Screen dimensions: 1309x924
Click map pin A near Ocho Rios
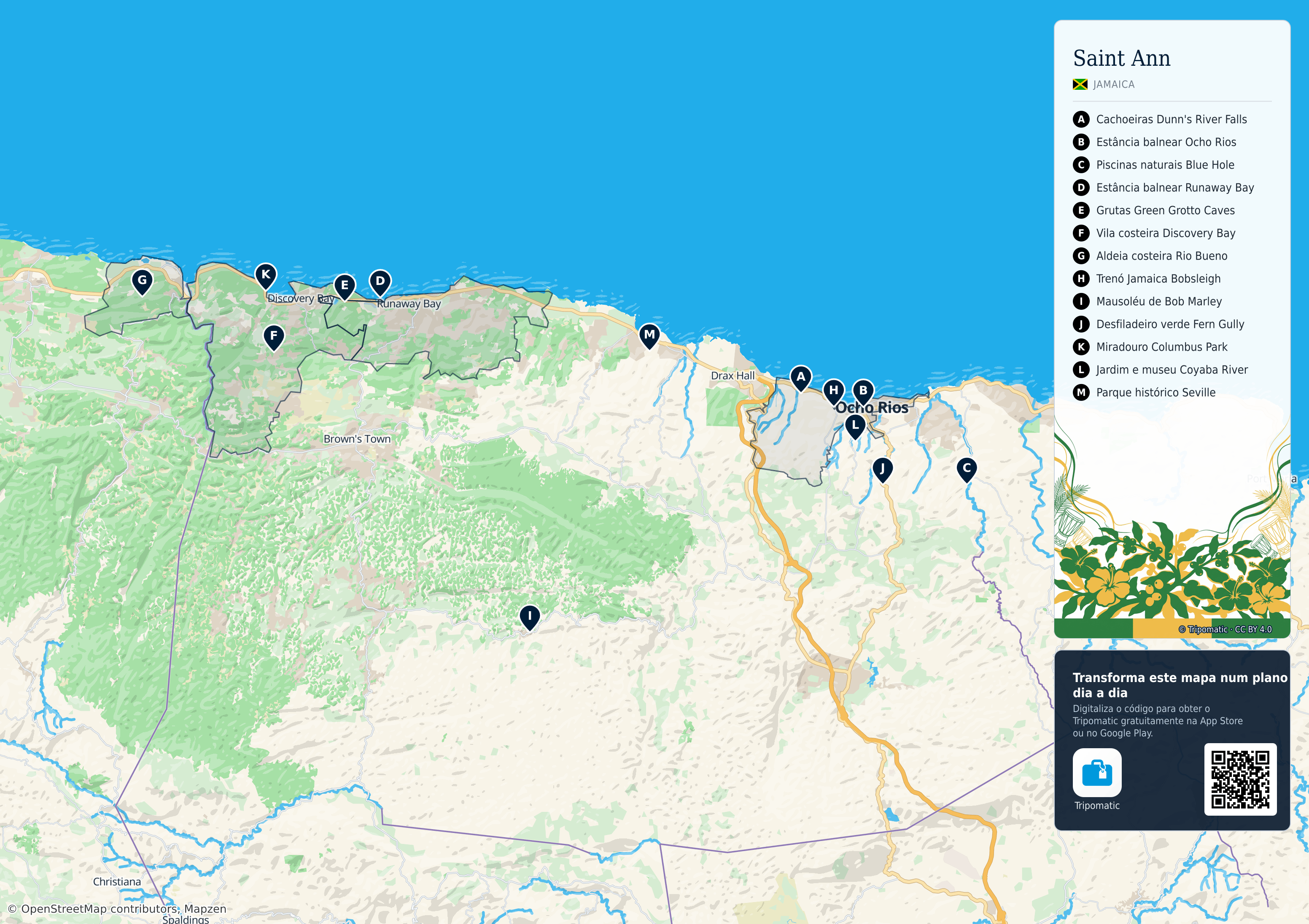pyautogui.click(x=800, y=378)
